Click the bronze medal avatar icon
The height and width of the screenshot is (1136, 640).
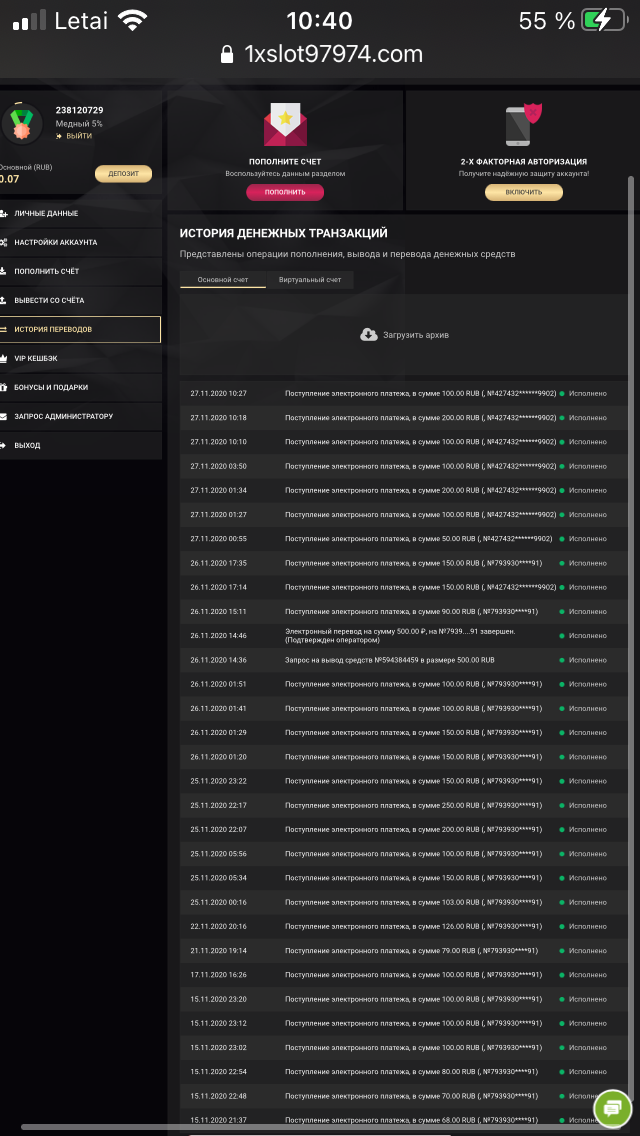tap(21, 124)
